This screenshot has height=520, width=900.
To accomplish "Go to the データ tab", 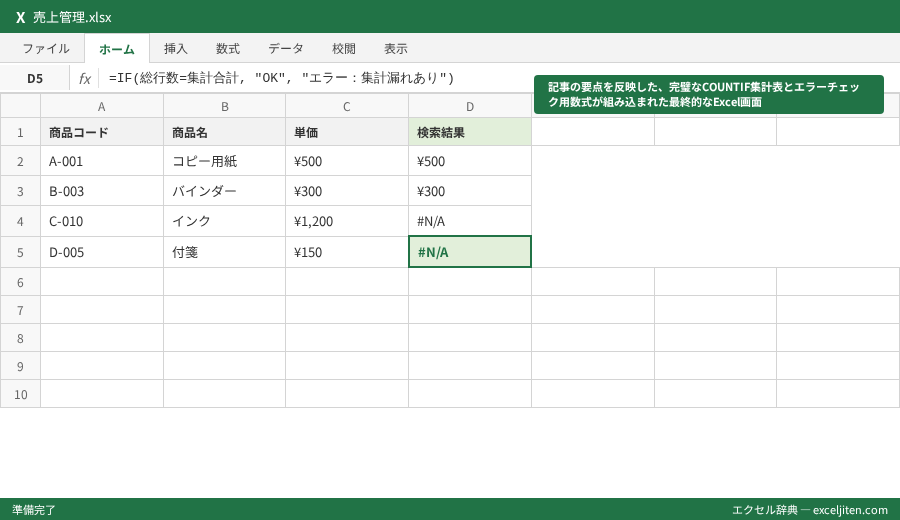I will pyautogui.click(x=286, y=49).
